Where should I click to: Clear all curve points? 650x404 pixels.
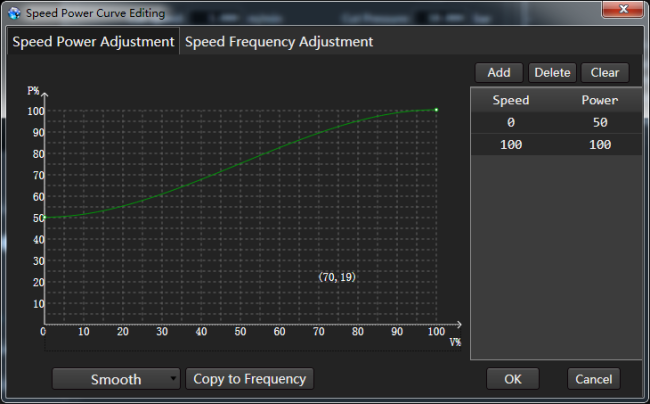[605, 73]
